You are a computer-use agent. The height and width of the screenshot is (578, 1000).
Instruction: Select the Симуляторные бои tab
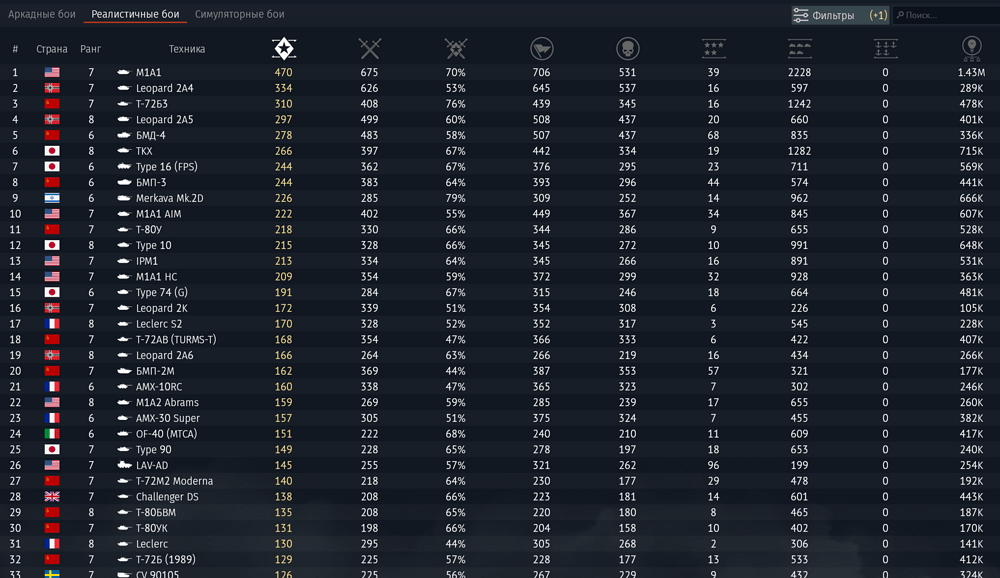point(239,15)
